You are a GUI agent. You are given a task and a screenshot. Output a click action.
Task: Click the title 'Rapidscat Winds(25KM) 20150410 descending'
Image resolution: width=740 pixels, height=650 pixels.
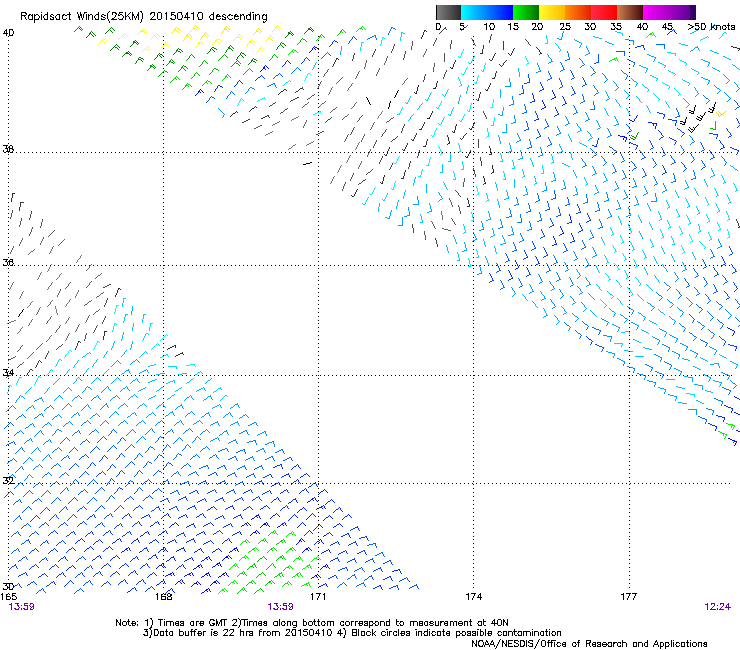point(143,17)
